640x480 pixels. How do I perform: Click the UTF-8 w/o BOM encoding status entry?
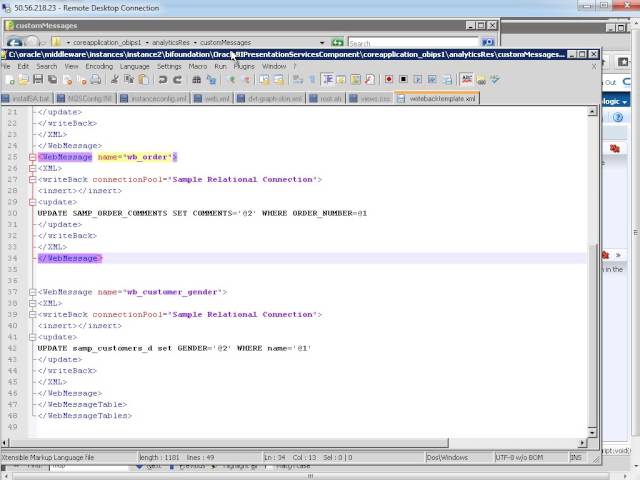[x=519, y=458]
